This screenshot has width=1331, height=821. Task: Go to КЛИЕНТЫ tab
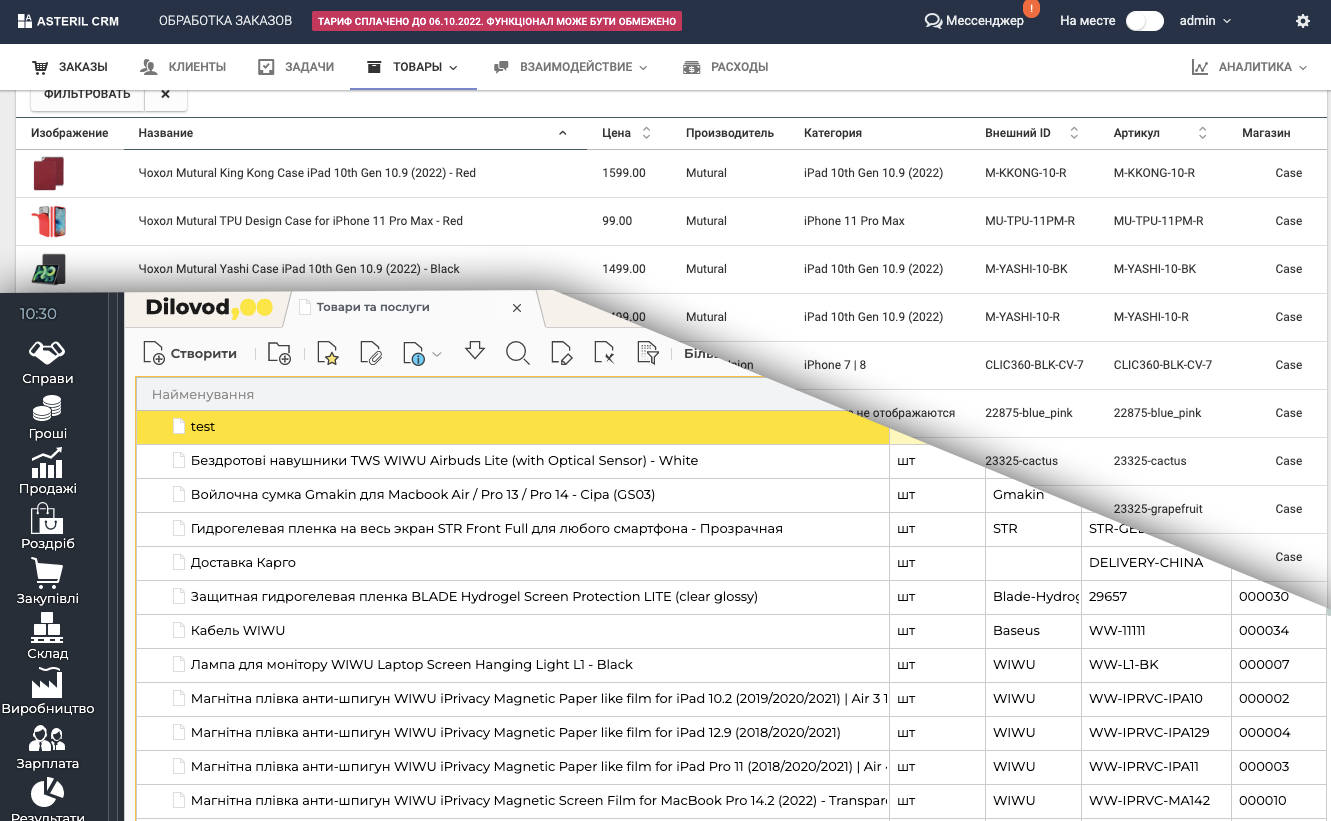[184, 67]
